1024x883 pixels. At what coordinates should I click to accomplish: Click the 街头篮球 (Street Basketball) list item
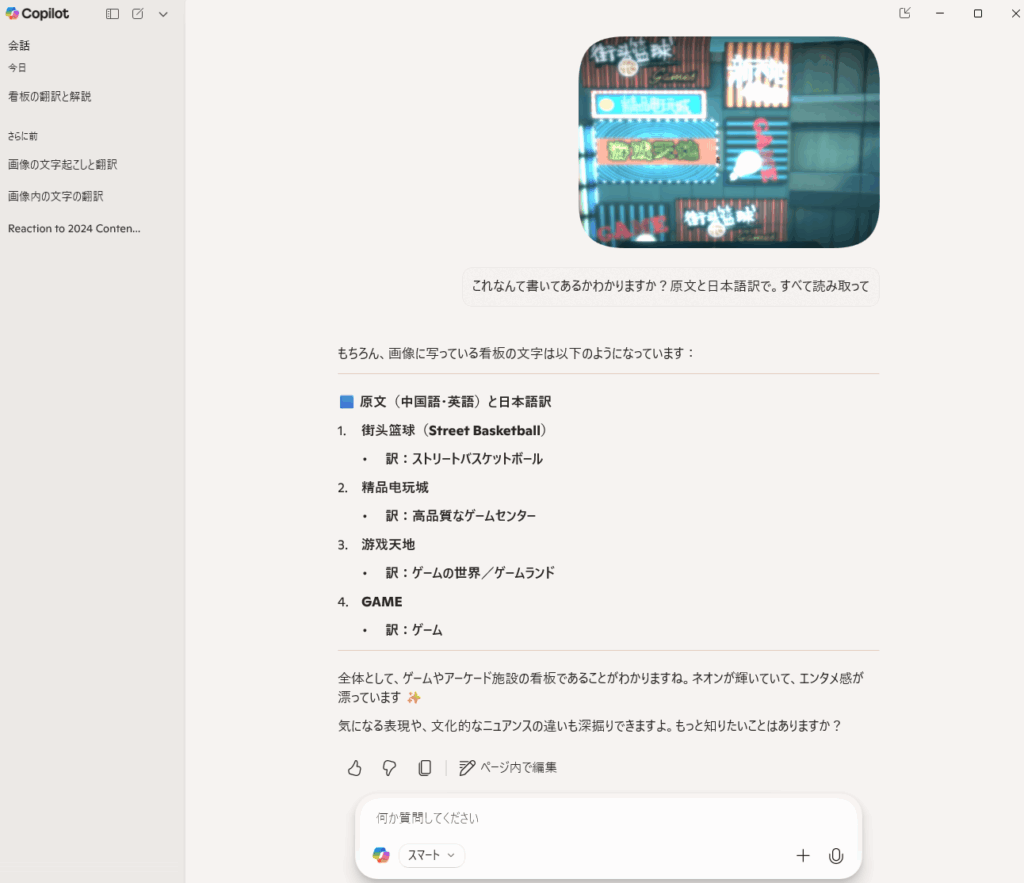coord(454,431)
